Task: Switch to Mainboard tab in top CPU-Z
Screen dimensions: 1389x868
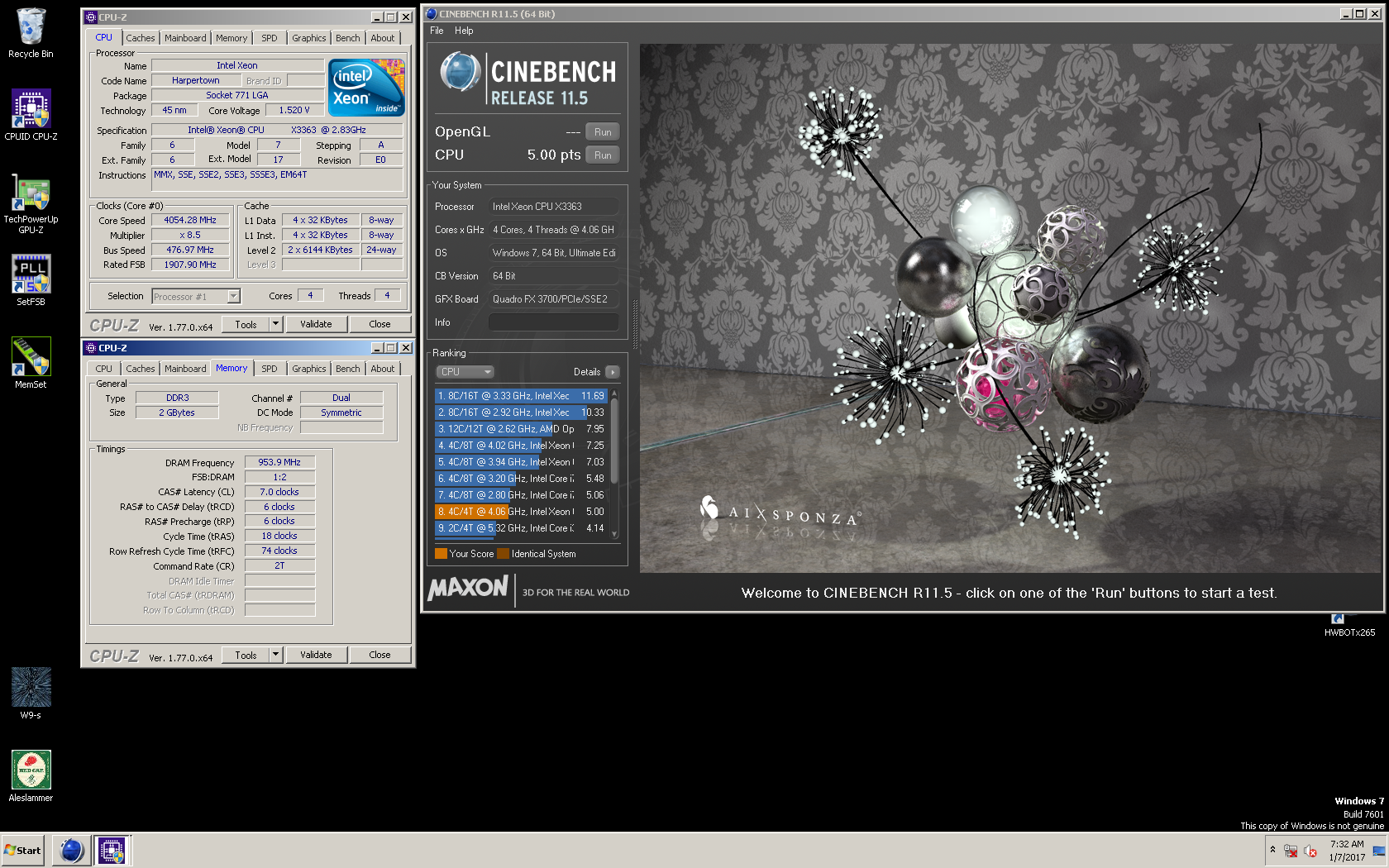Action: 185,38
